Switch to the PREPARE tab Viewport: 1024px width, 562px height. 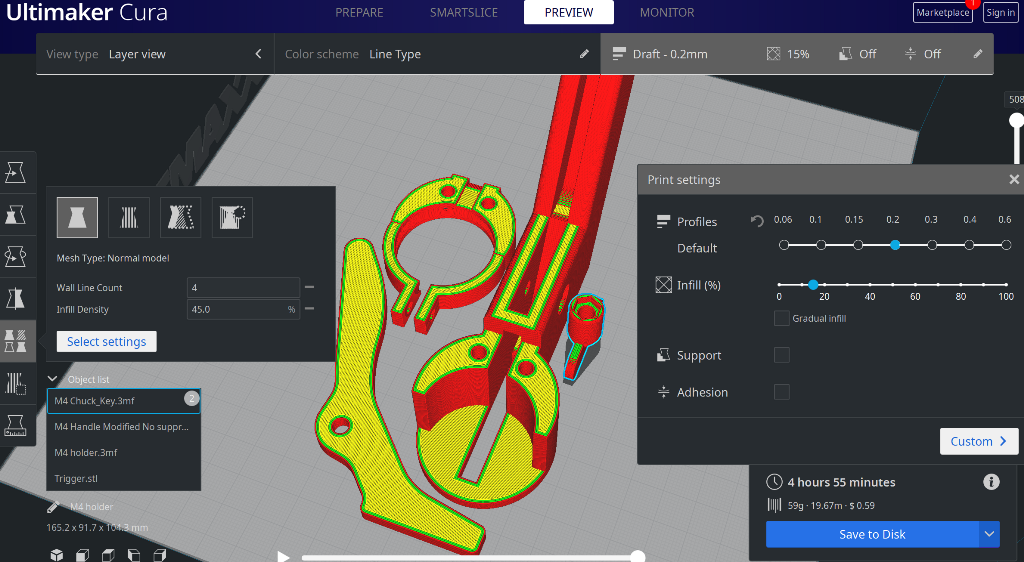pyautogui.click(x=360, y=13)
